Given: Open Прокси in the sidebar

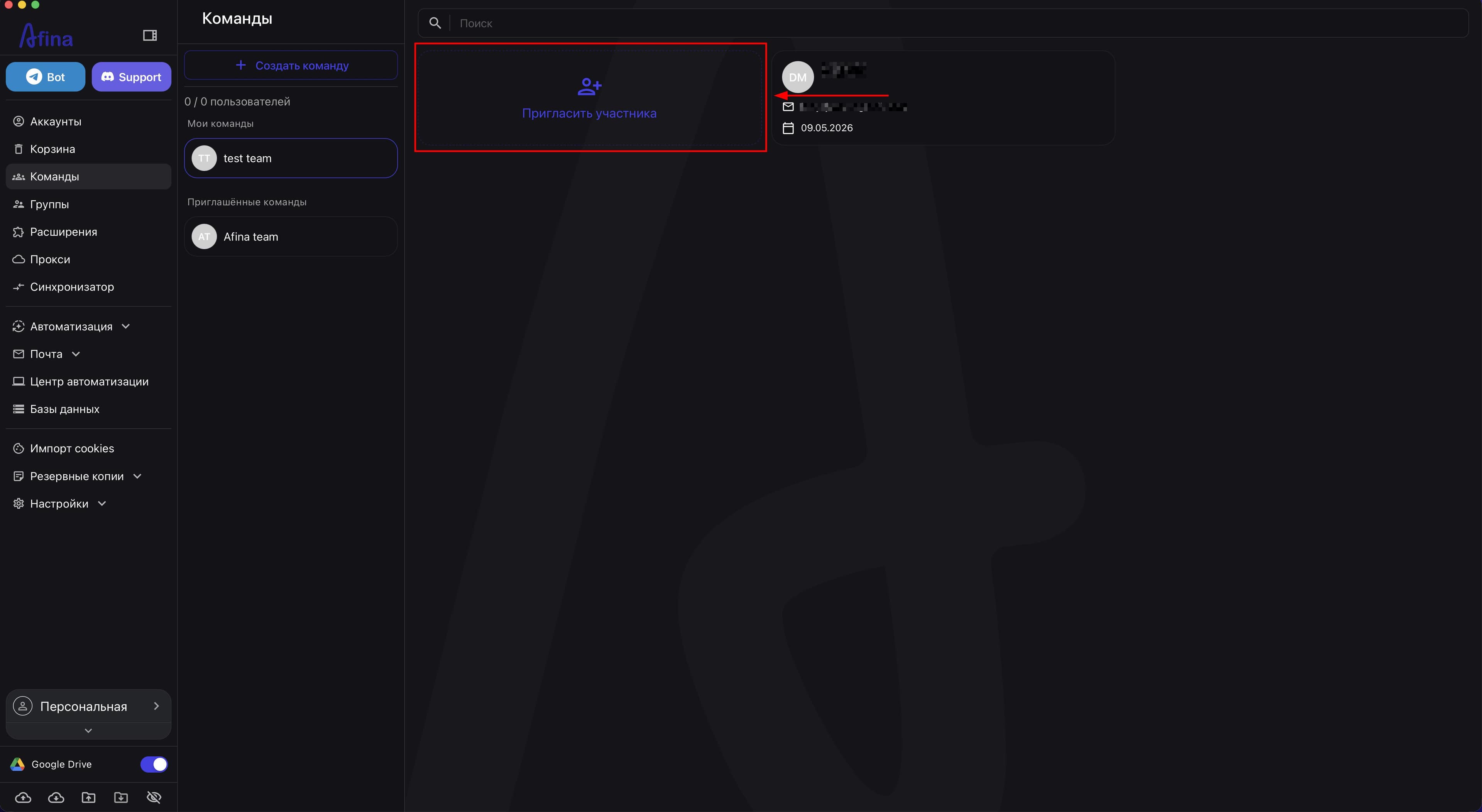Looking at the screenshot, I should coord(89,260).
